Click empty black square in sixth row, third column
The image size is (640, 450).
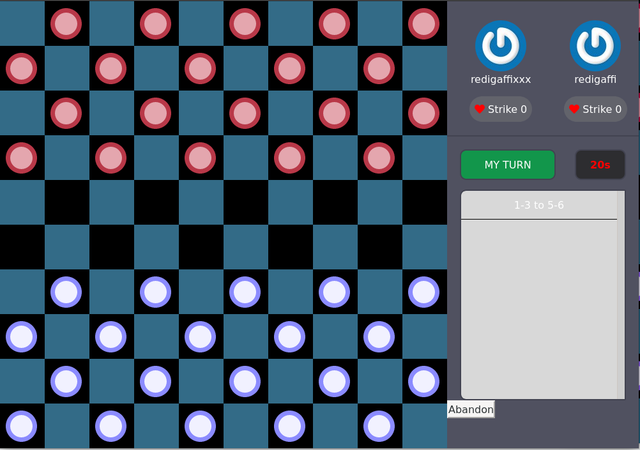pyautogui.click(x=111, y=247)
